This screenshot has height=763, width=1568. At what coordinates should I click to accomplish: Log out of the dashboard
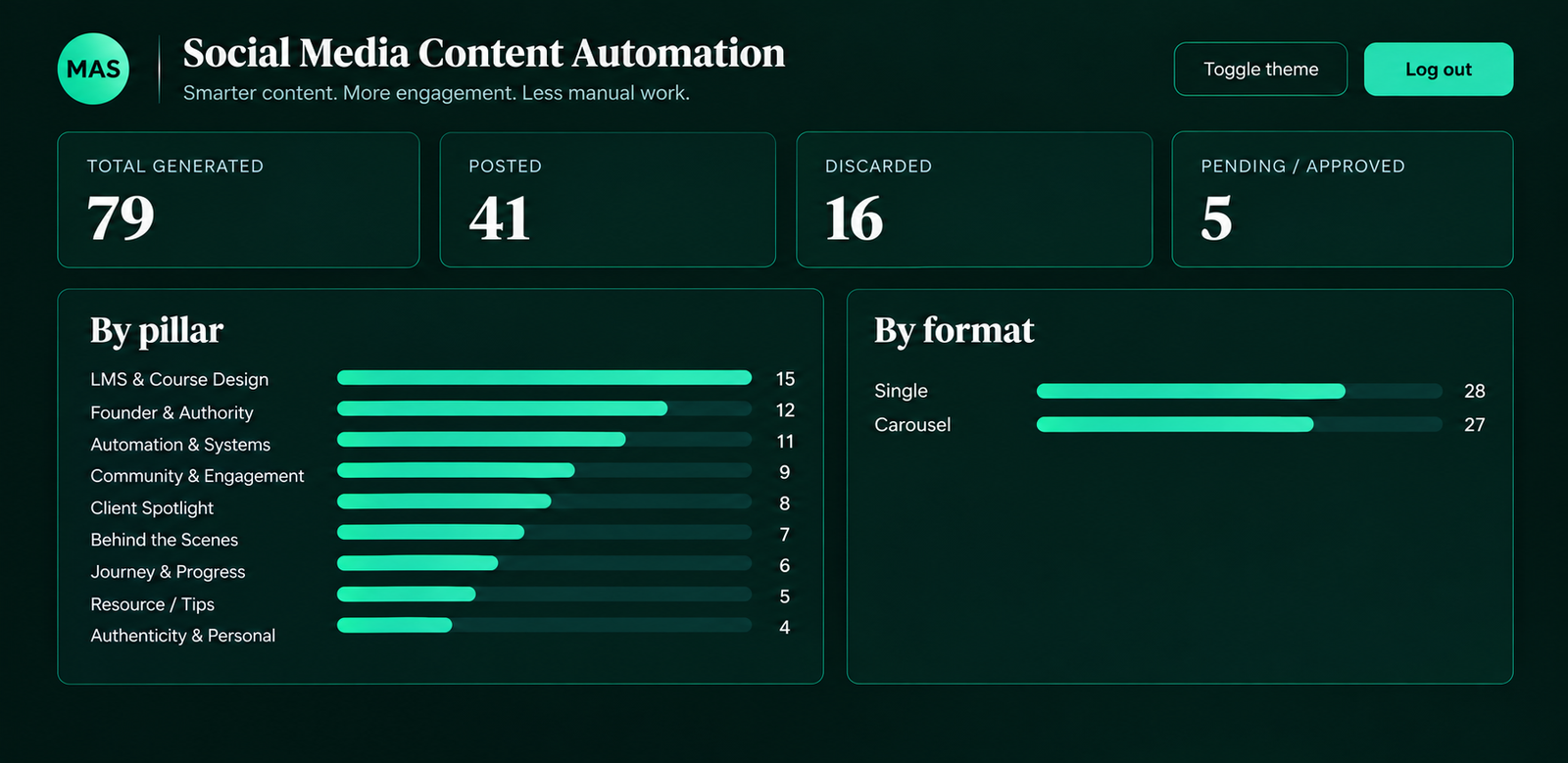(1438, 69)
